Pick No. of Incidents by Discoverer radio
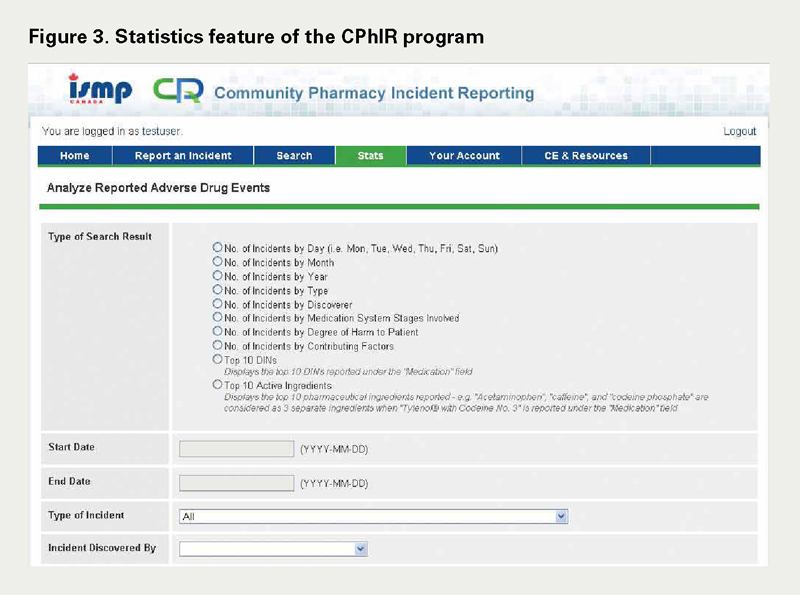The height and width of the screenshot is (595, 800). (x=218, y=304)
